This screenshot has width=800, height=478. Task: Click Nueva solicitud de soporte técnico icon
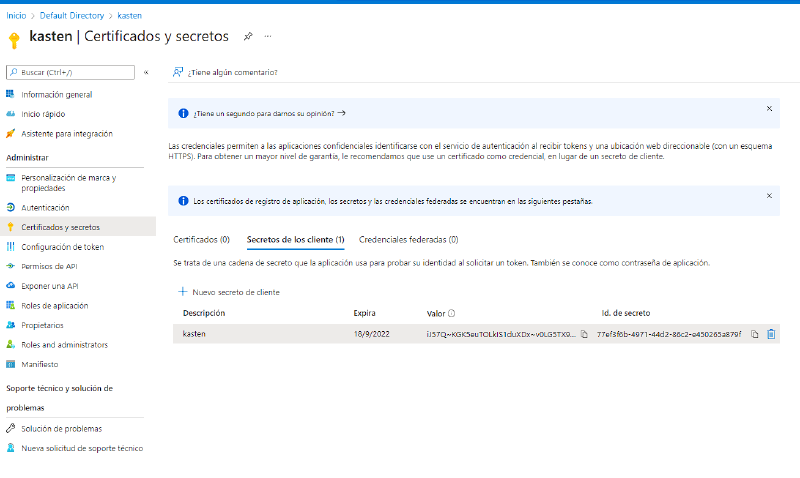pos(10,448)
